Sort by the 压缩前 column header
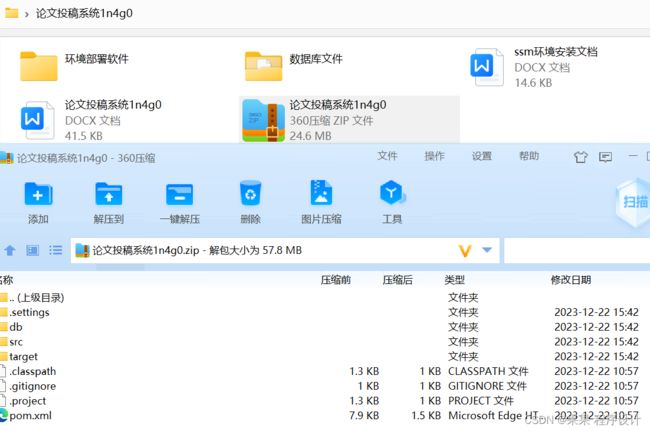Screen dimensions: 650x431 point(336,280)
